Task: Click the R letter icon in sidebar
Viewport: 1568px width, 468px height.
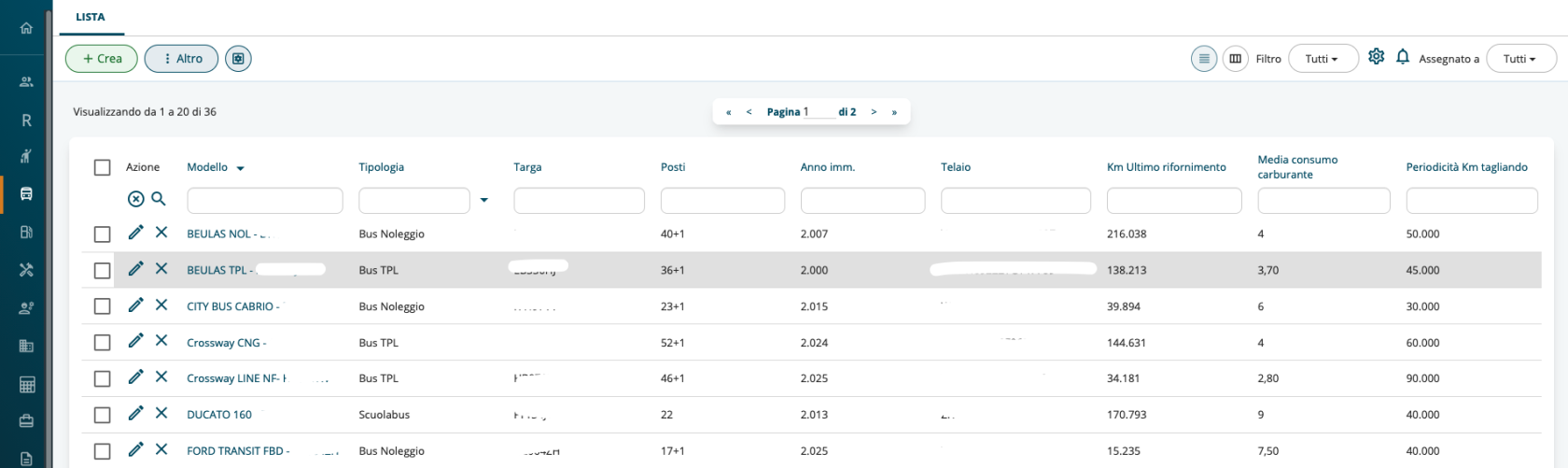Action: [x=26, y=121]
